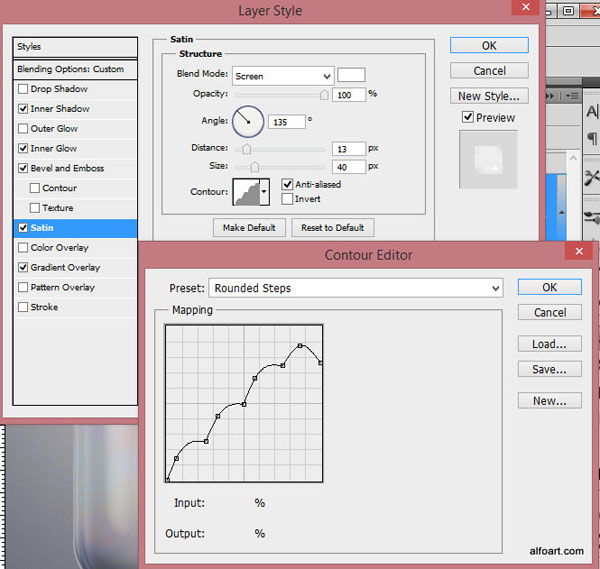This screenshot has height=569, width=600.
Task: Click the panel scroll-up arrow
Action: coord(573,158)
